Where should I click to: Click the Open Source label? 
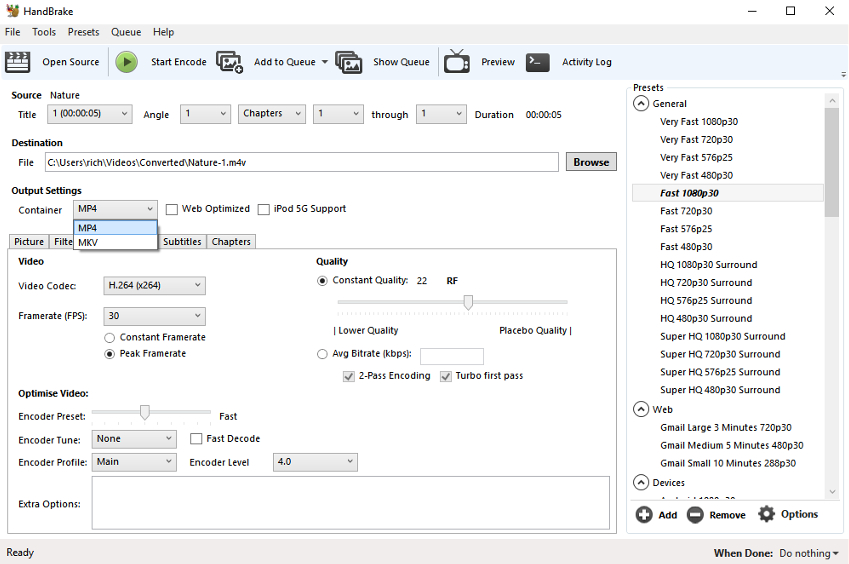coord(71,62)
